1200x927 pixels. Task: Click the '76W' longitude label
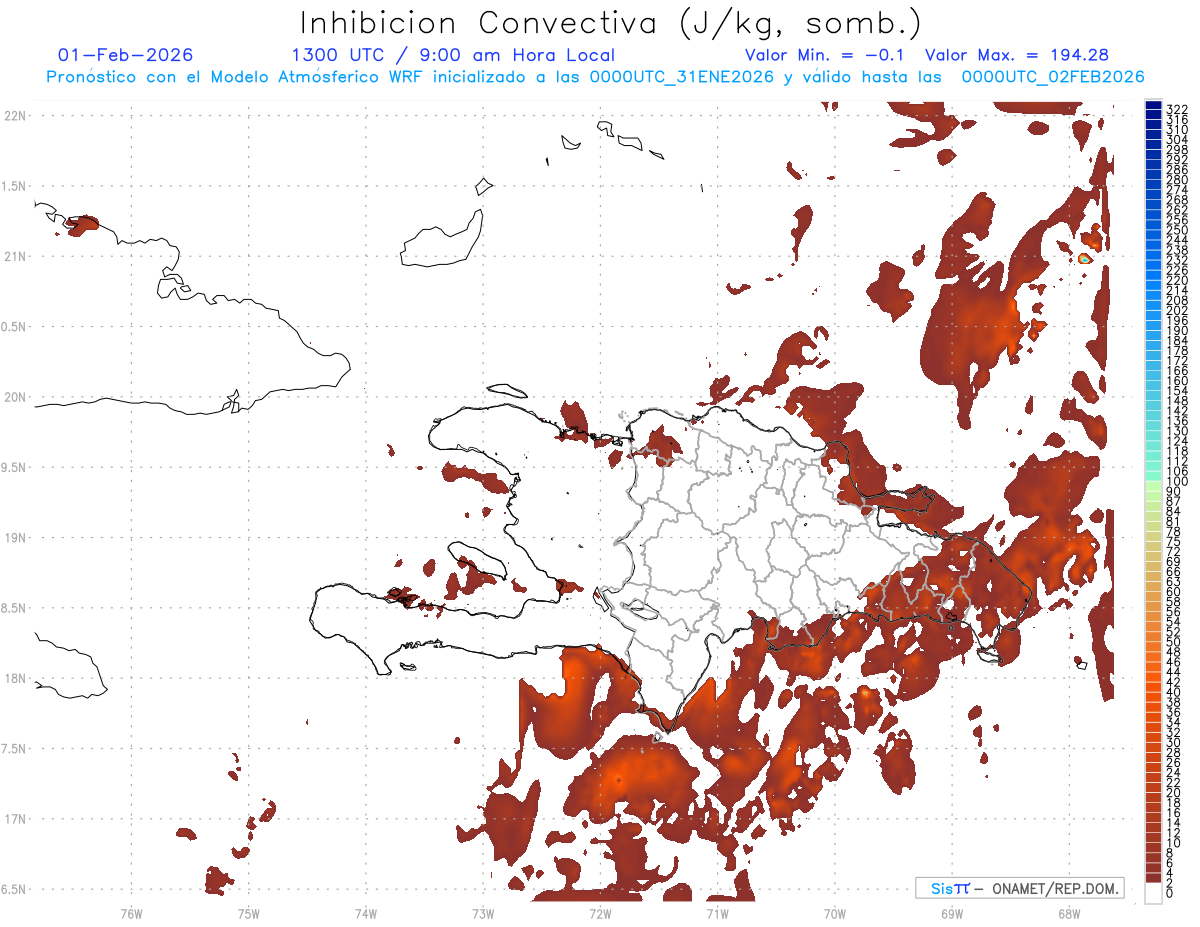tap(131, 913)
